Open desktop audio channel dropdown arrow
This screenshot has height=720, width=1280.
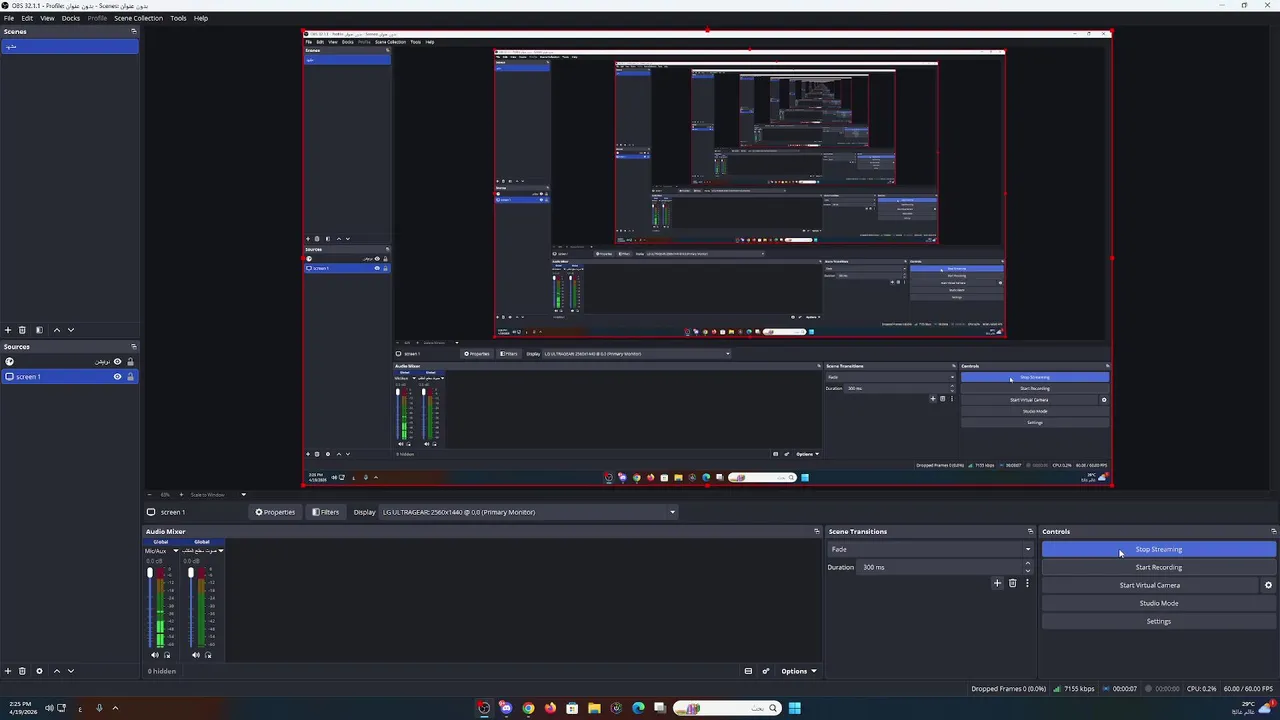tap(220, 551)
